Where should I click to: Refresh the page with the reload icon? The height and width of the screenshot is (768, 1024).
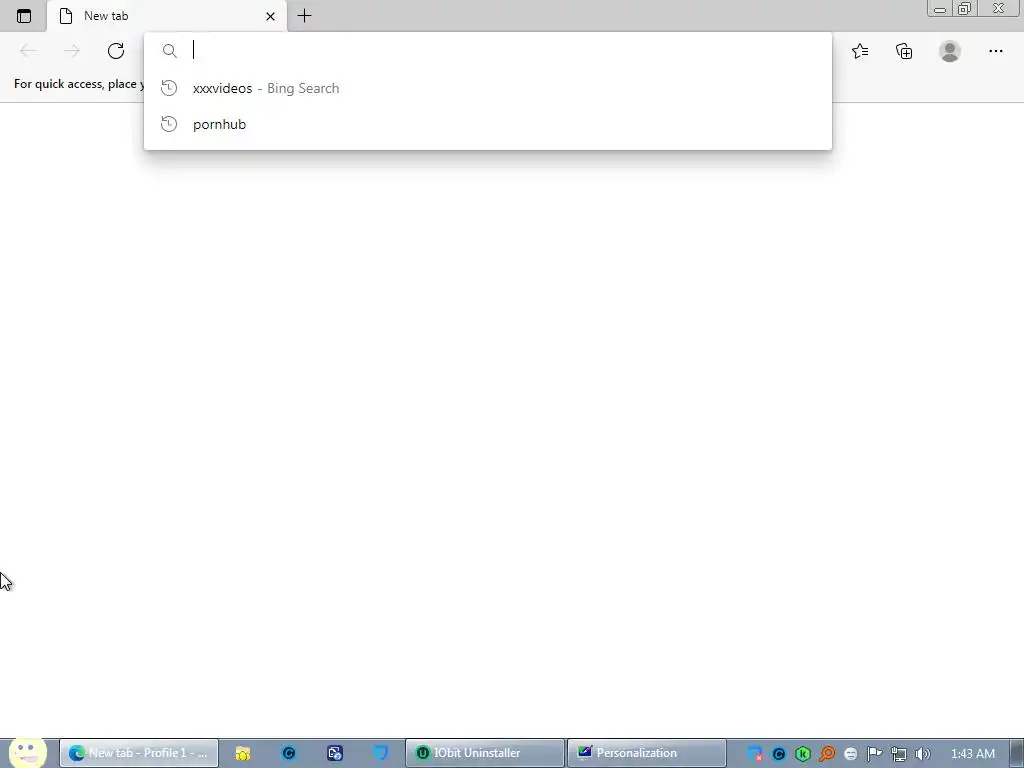[116, 51]
